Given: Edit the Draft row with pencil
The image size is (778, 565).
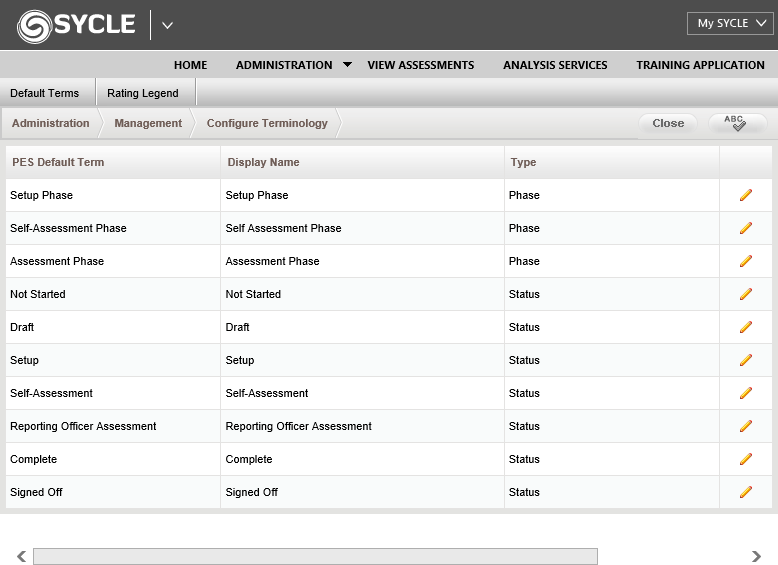Looking at the screenshot, I should (x=746, y=327).
